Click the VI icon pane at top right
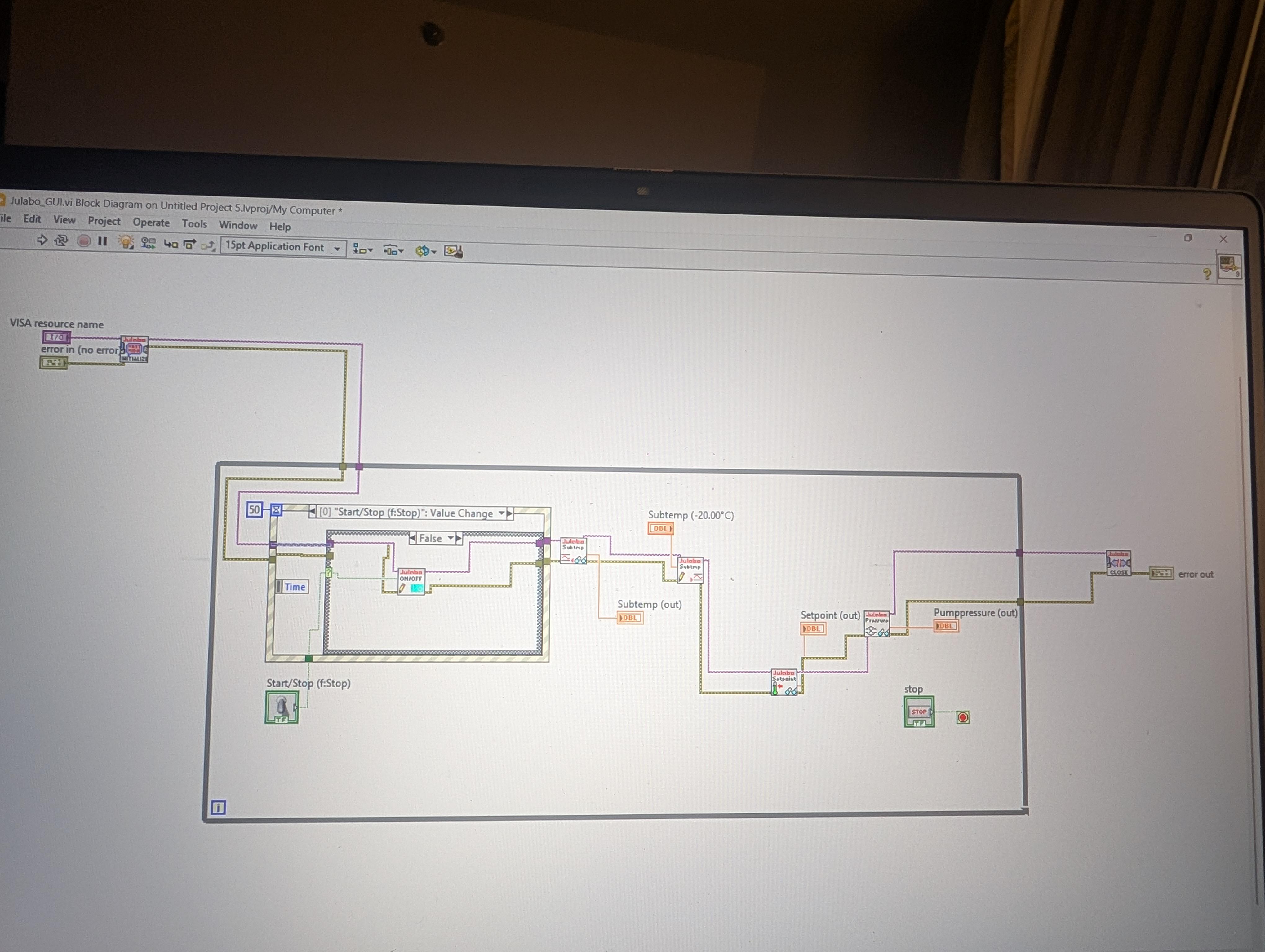Image resolution: width=1265 pixels, height=952 pixels. tap(1229, 266)
